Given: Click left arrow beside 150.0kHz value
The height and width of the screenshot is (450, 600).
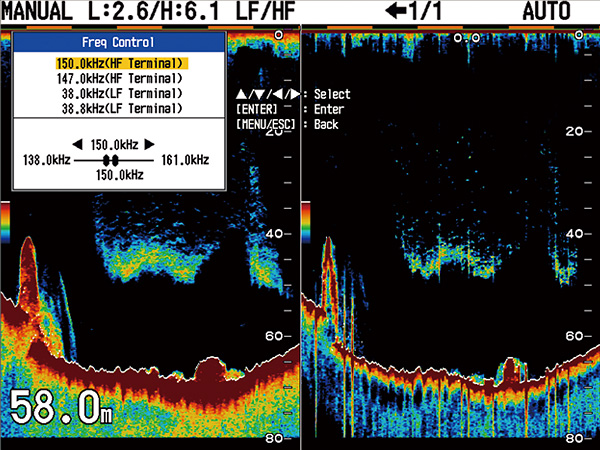Looking at the screenshot, I should [x=78, y=145].
